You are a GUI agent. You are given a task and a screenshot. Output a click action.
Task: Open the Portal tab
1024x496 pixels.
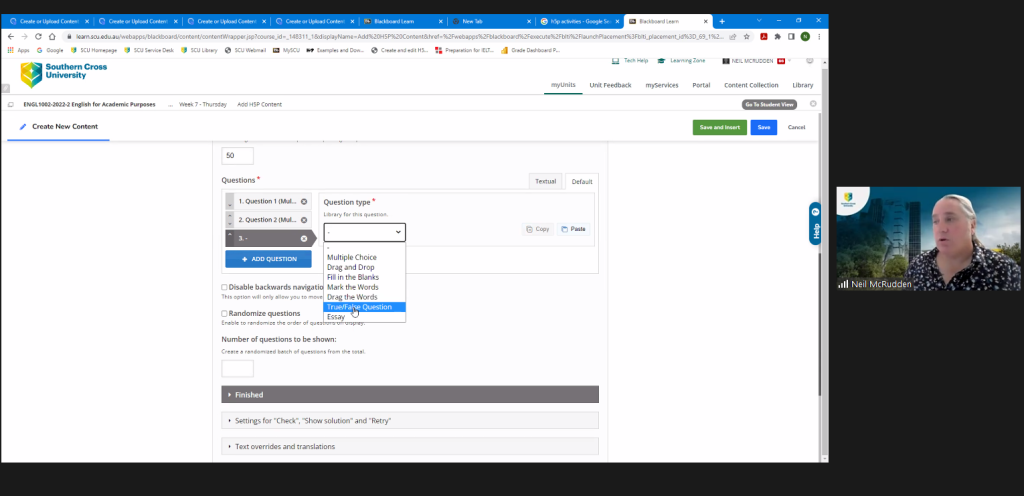pyautogui.click(x=701, y=85)
